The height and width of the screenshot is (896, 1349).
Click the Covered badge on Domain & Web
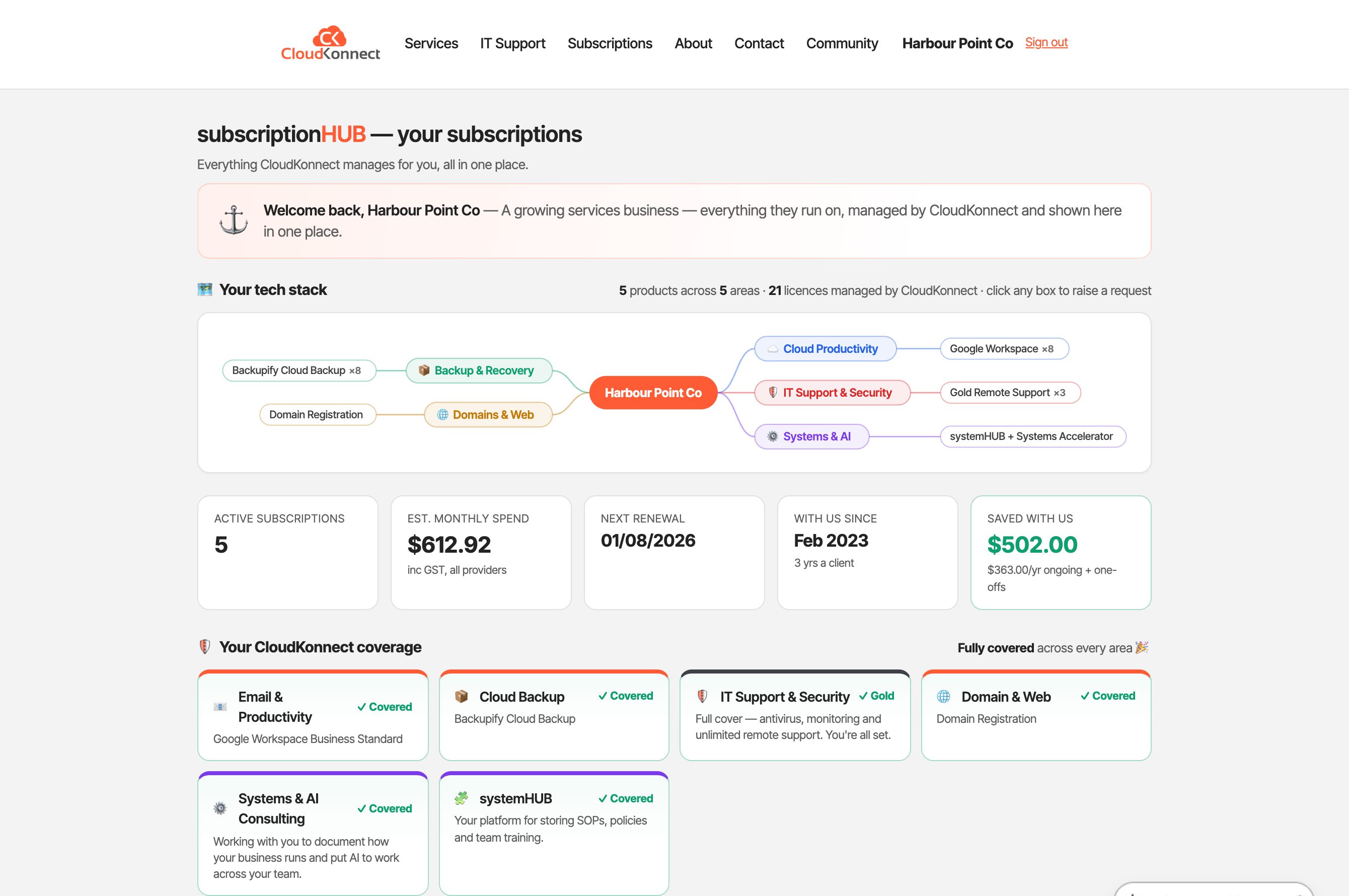coord(1108,696)
